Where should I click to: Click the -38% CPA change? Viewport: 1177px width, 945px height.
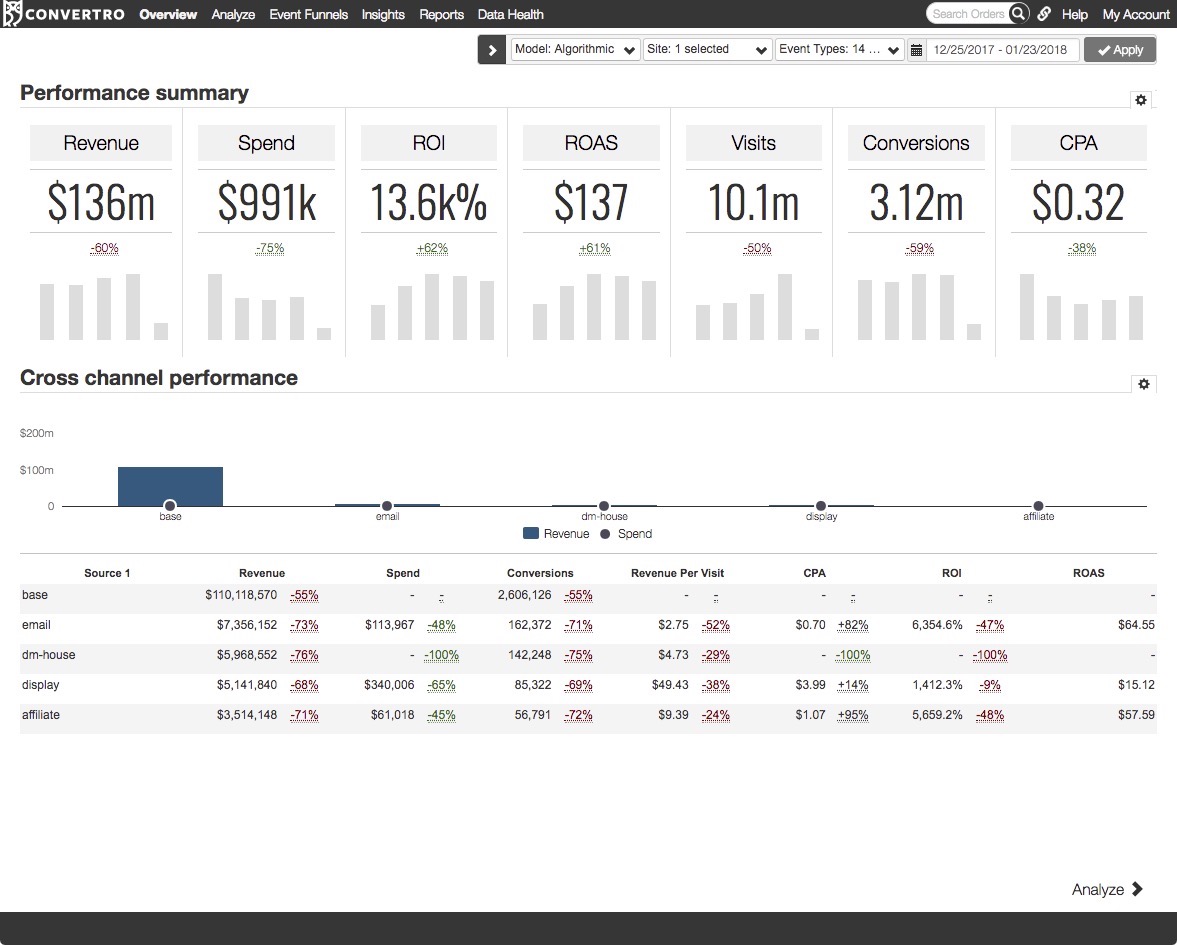pos(1082,248)
